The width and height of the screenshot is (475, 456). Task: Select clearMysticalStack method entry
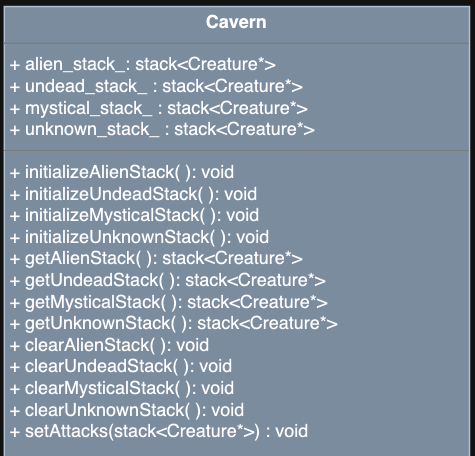122,388
